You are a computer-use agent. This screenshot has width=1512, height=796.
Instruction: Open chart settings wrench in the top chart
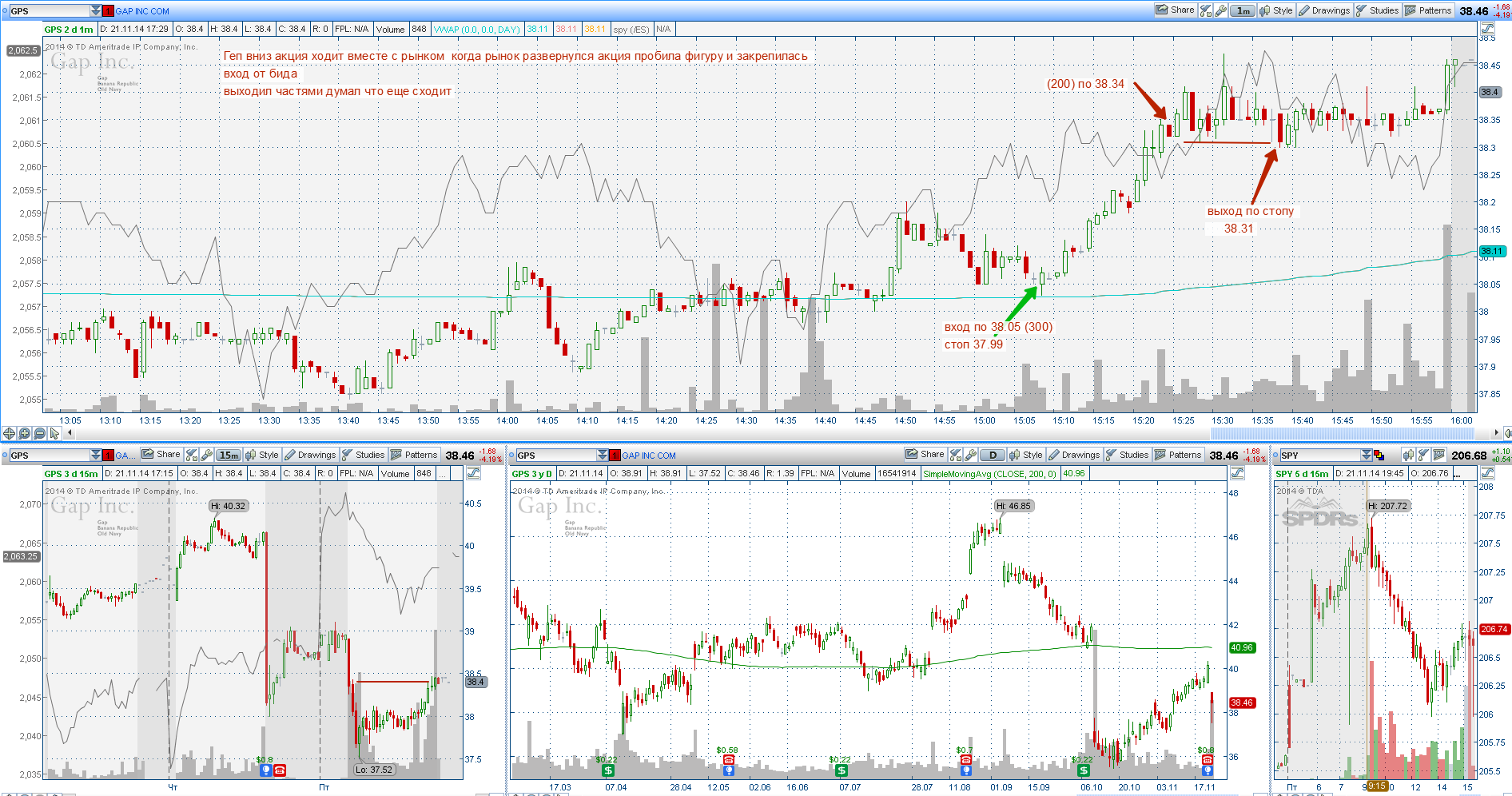(x=1221, y=10)
